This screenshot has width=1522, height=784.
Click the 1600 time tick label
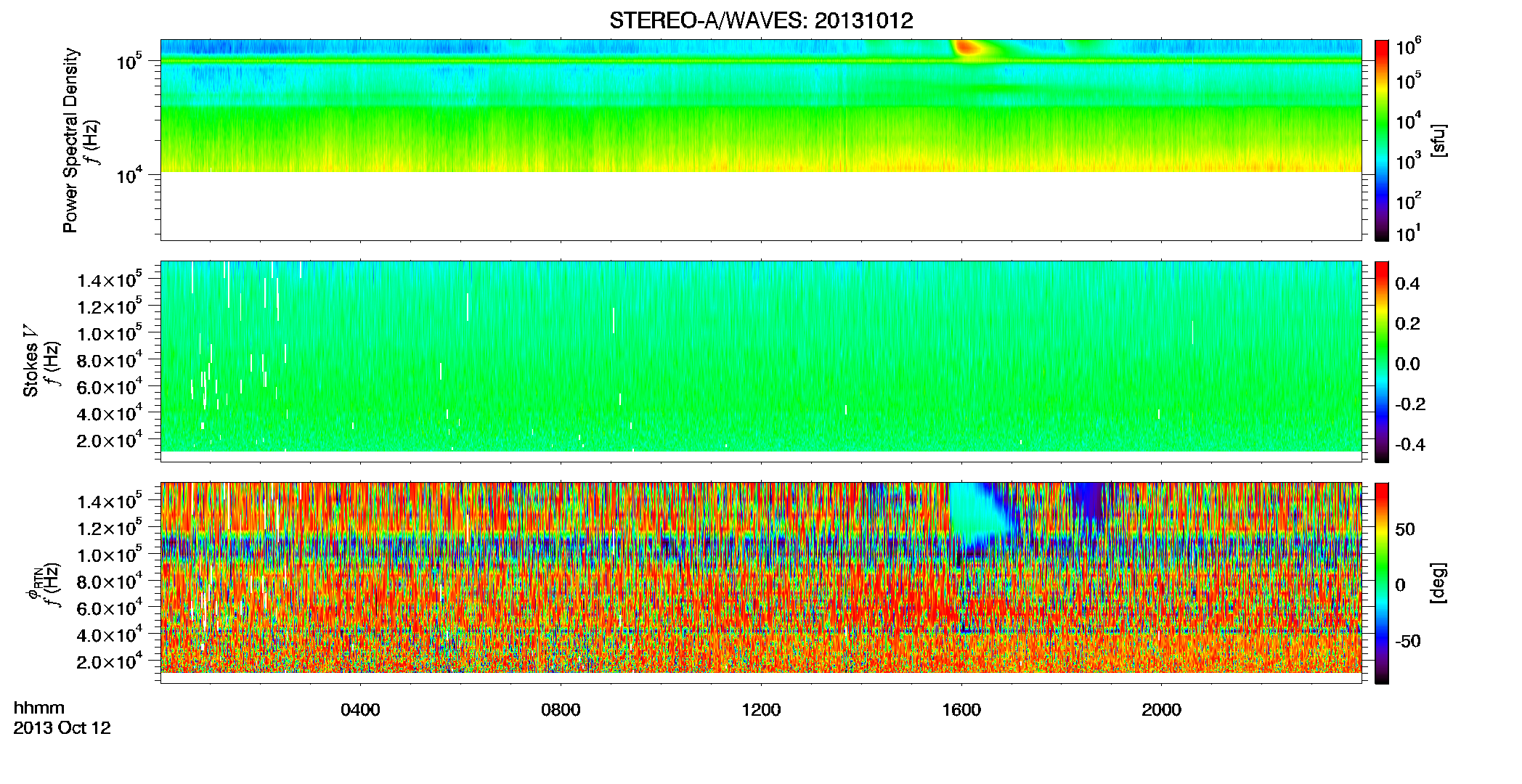click(x=961, y=710)
